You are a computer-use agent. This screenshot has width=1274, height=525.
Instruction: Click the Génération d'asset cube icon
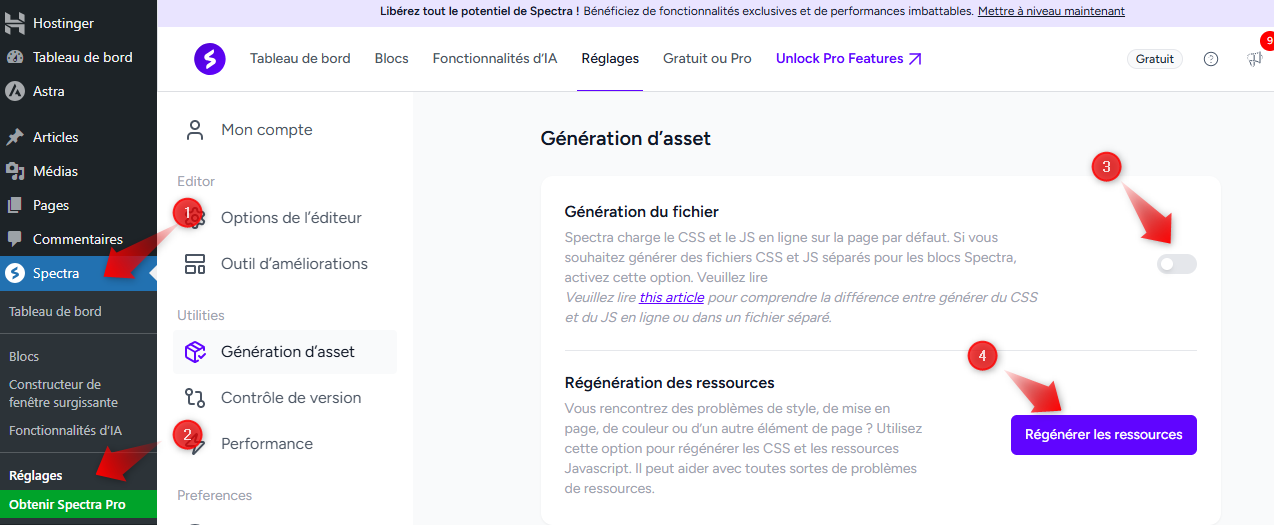tap(195, 352)
